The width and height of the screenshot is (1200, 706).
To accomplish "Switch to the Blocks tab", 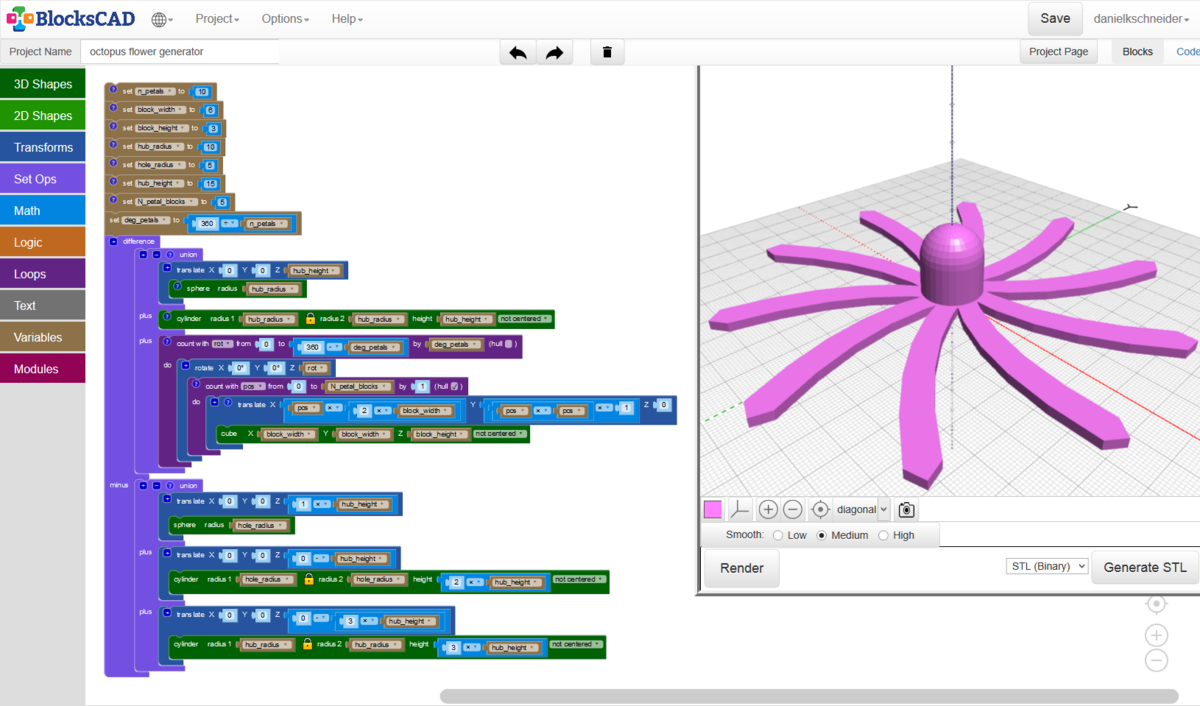I will tap(1137, 52).
